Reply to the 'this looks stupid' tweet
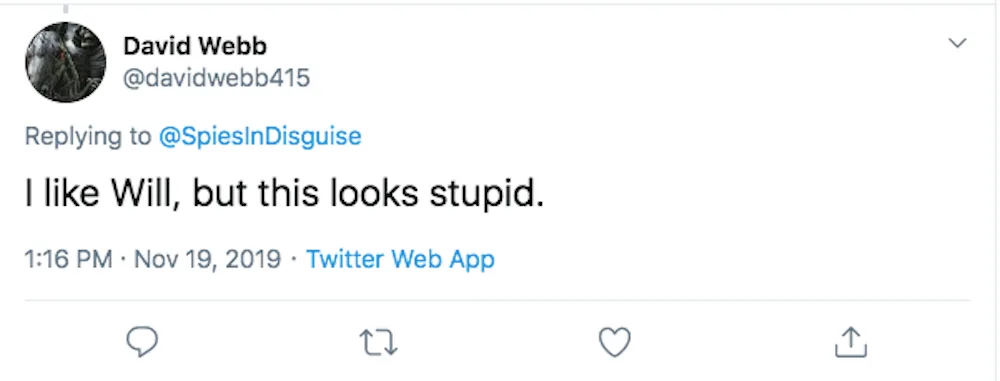1000x381 pixels. 142,342
